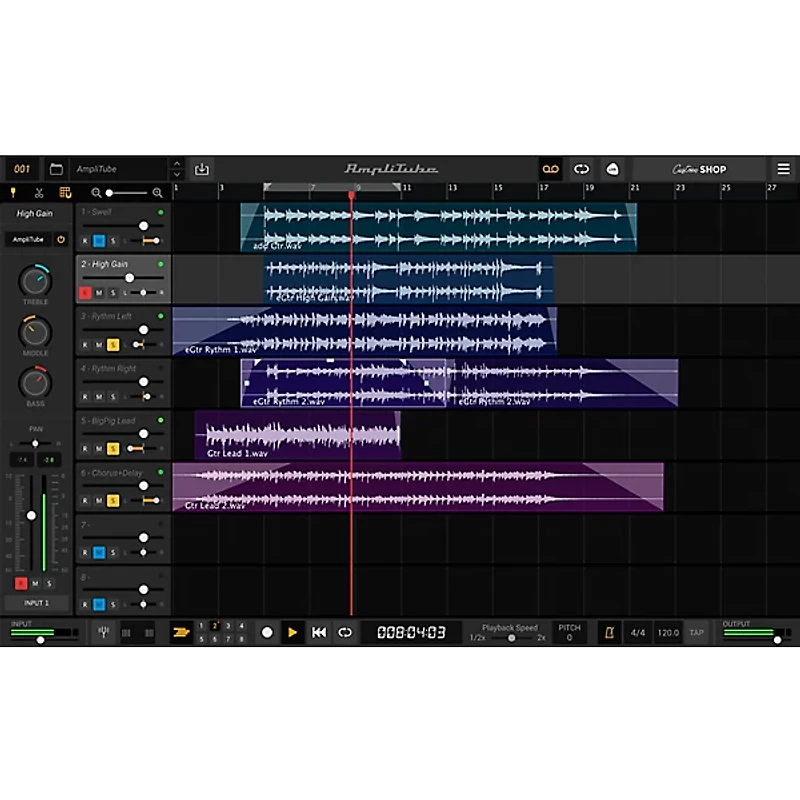Click the save preset icon beside the preset name
The height and width of the screenshot is (800, 800).
[x=201, y=169]
